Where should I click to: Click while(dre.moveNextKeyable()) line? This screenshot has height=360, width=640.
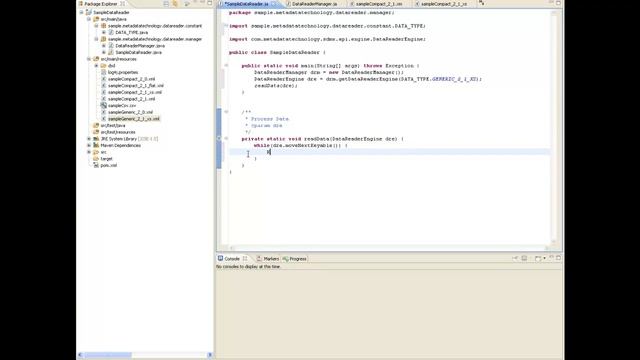pyautogui.click(x=301, y=145)
